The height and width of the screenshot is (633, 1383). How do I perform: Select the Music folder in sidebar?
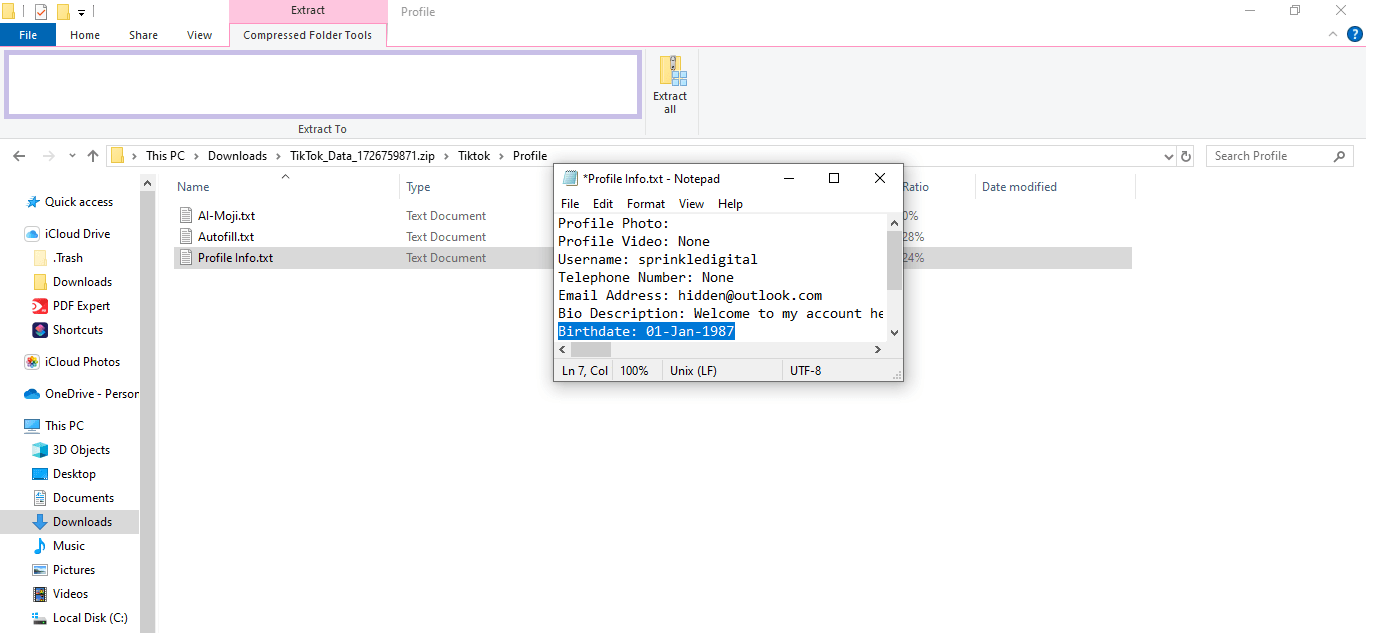pos(68,546)
